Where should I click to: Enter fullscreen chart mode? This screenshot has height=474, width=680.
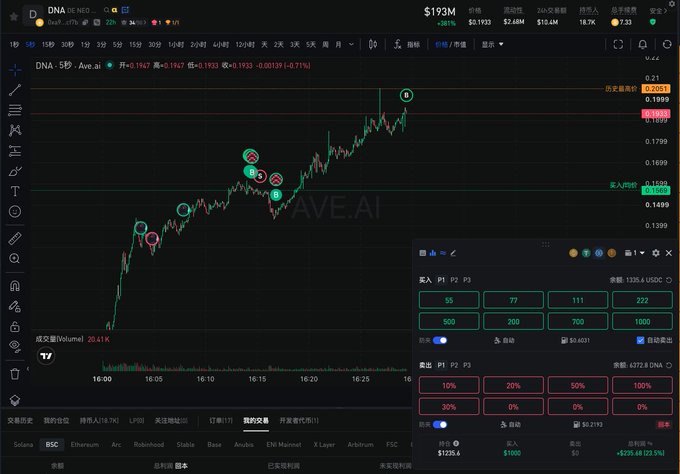tap(618, 44)
